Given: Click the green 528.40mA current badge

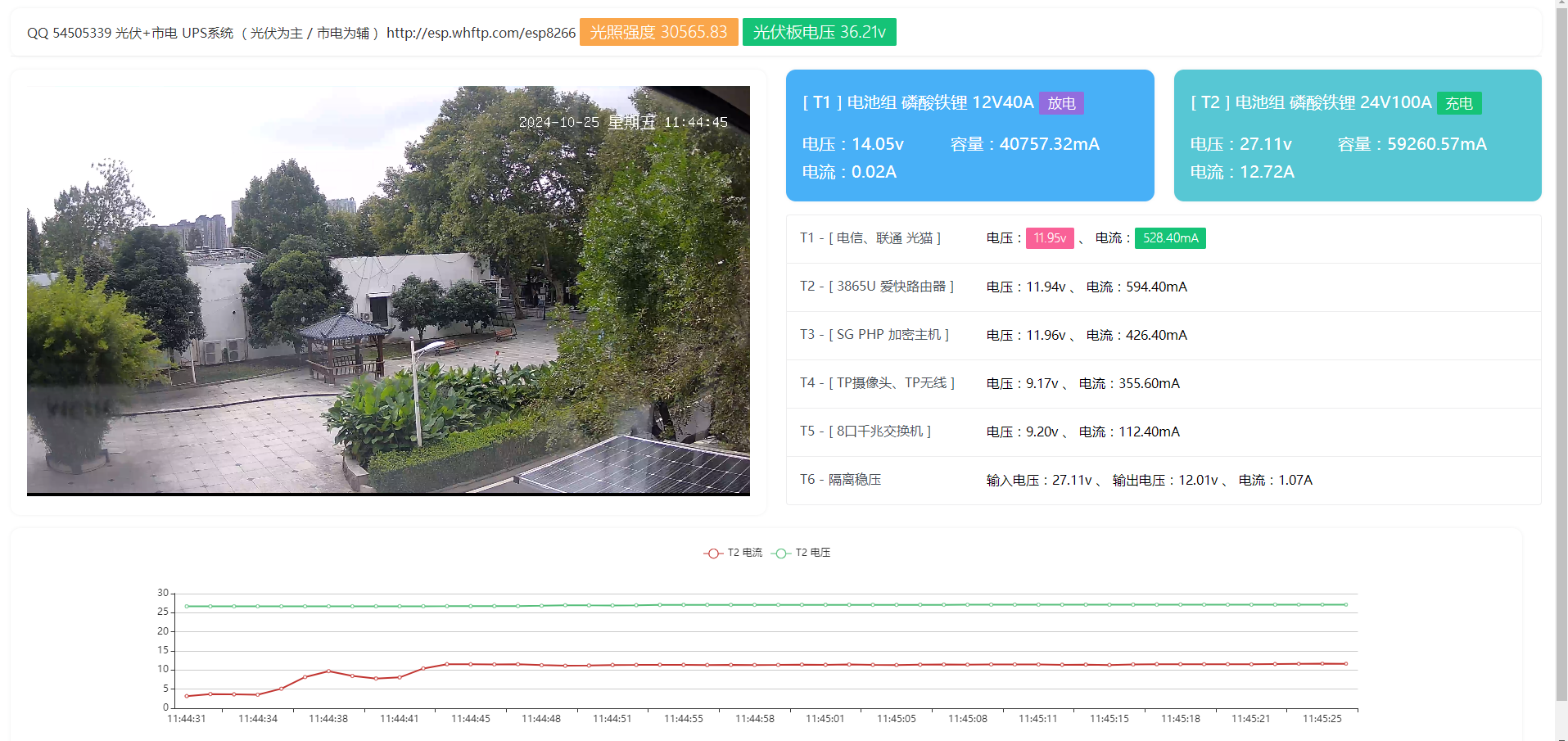Looking at the screenshot, I should coord(1169,238).
